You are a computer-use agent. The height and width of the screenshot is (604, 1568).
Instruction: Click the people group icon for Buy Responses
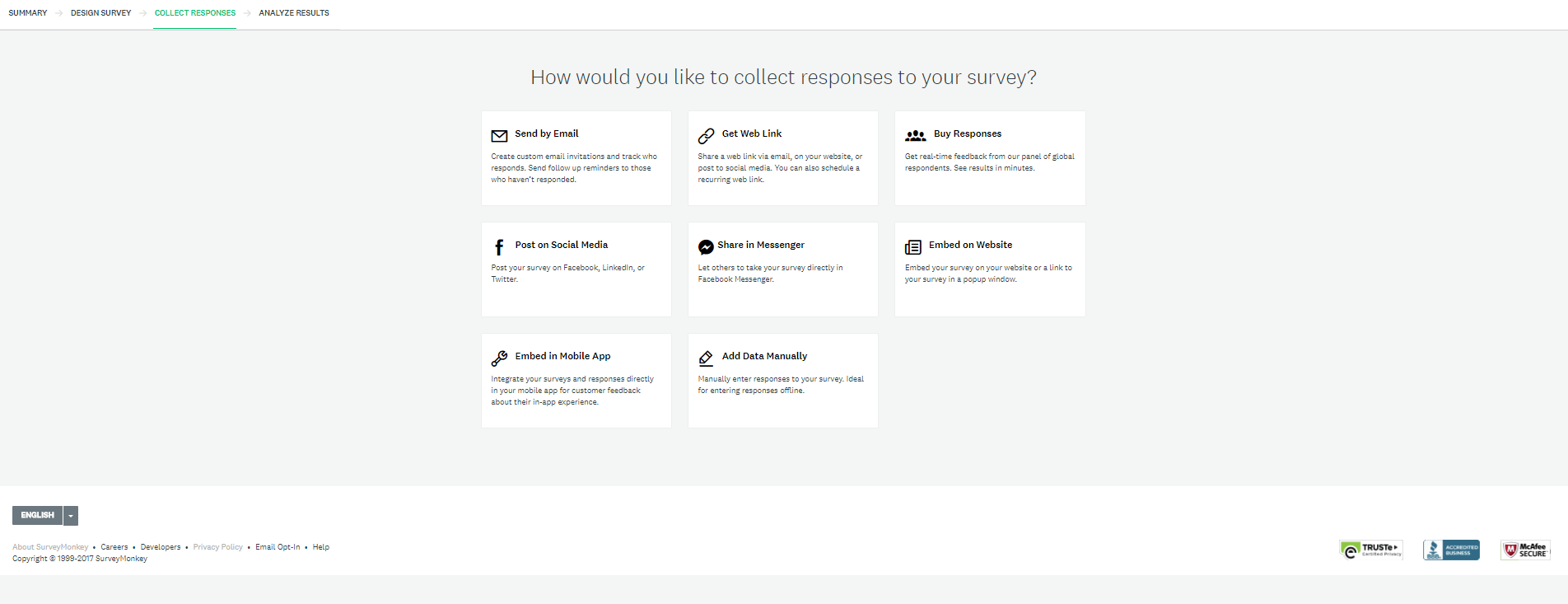pyautogui.click(x=915, y=135)
